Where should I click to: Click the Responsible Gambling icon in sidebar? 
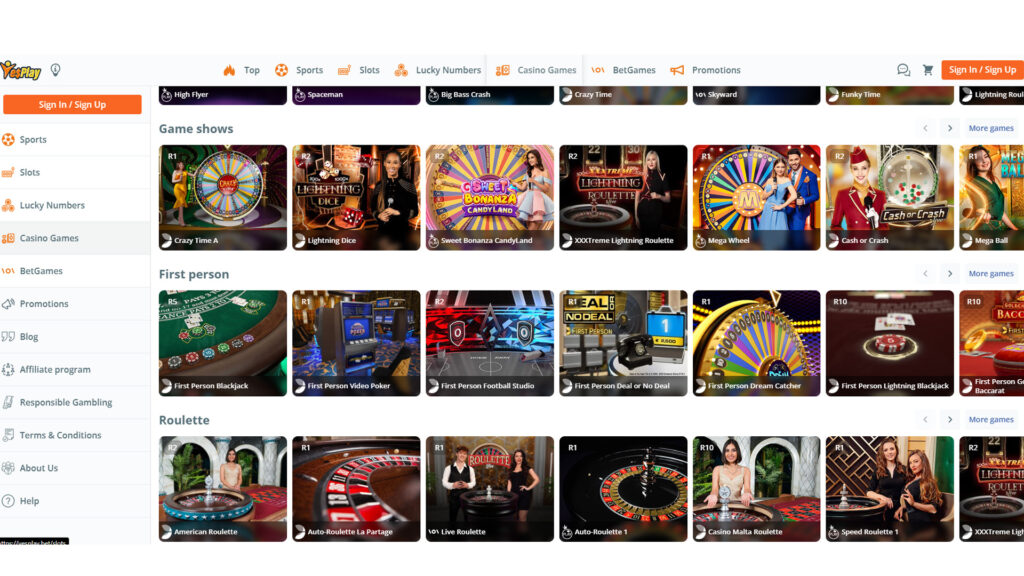(8, 402)
